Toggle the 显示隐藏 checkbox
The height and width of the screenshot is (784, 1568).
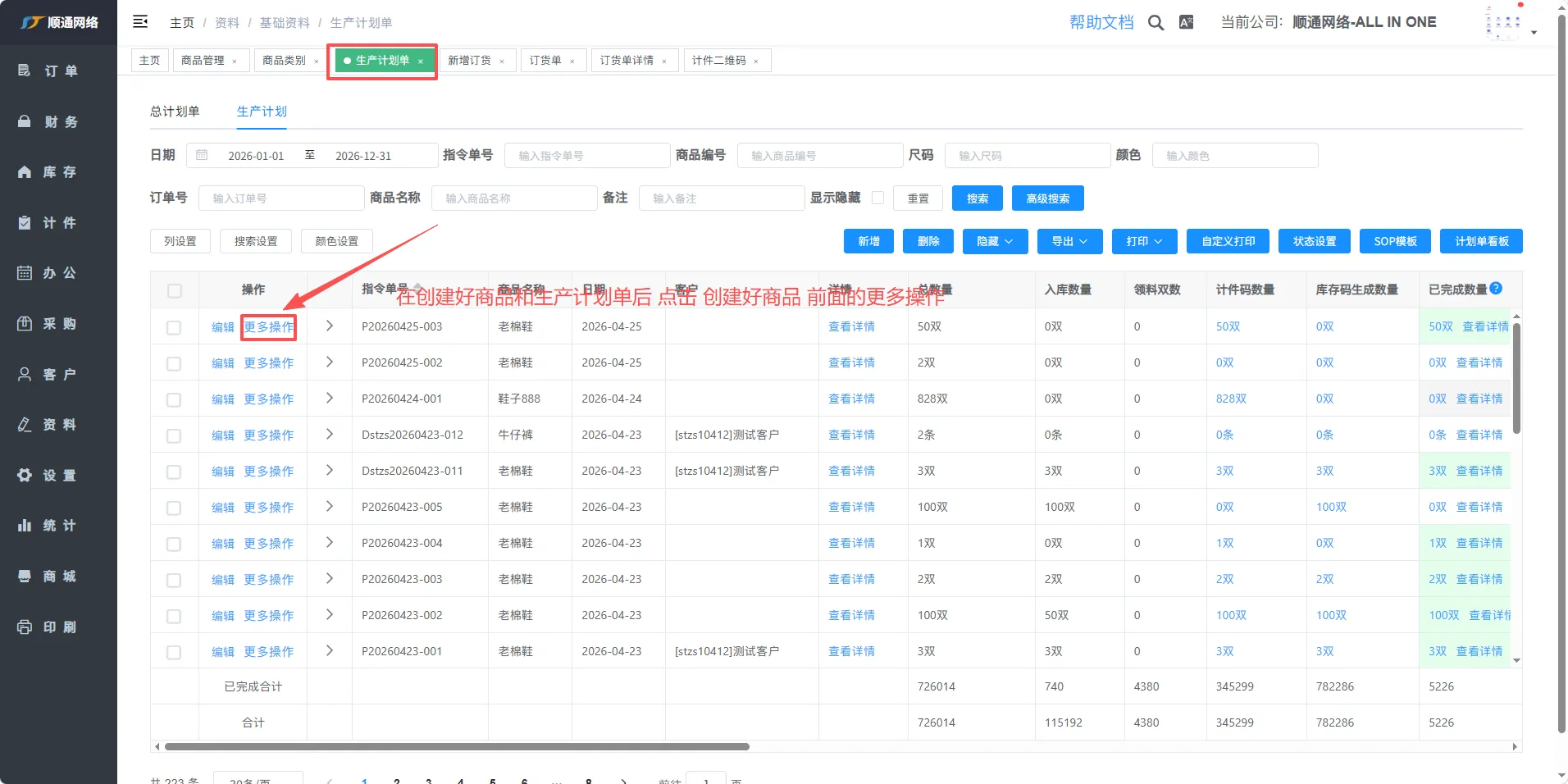click(877, 198)
